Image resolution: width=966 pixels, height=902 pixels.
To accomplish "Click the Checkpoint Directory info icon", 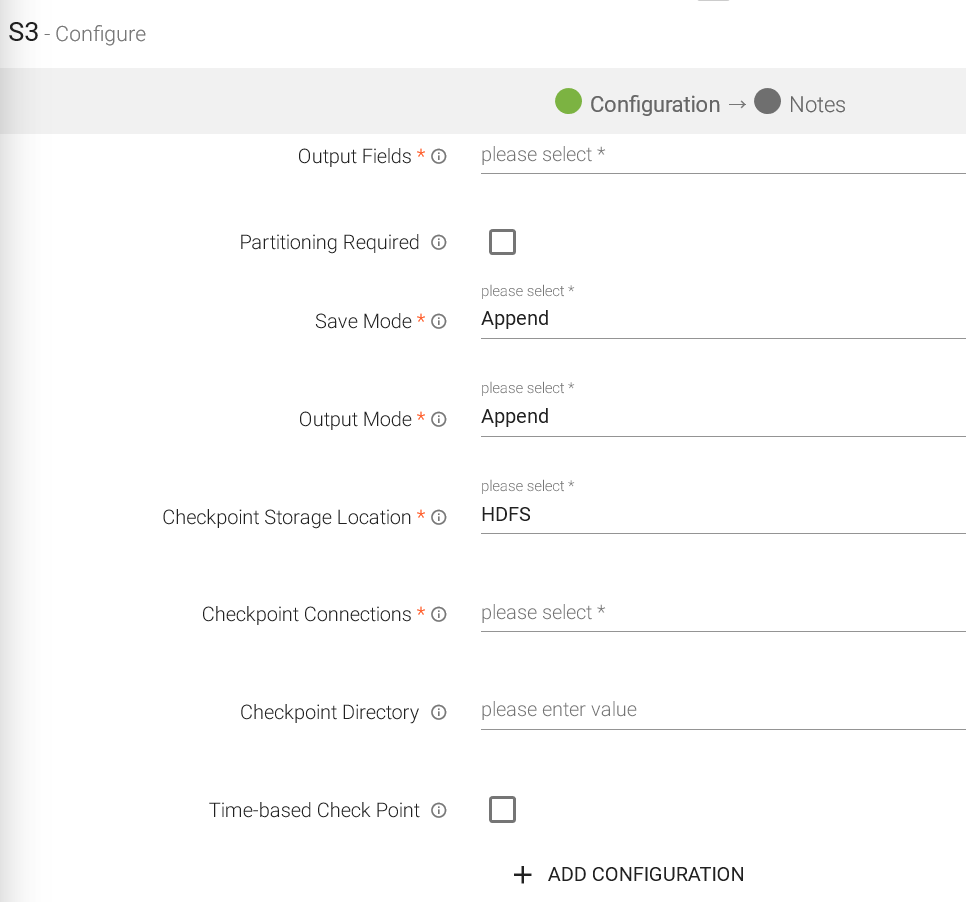I will coord(438,713).
